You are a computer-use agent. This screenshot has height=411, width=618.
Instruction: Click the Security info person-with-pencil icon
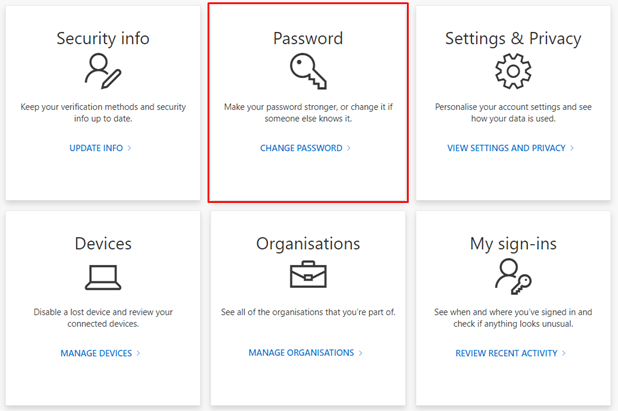coord(103,71)
